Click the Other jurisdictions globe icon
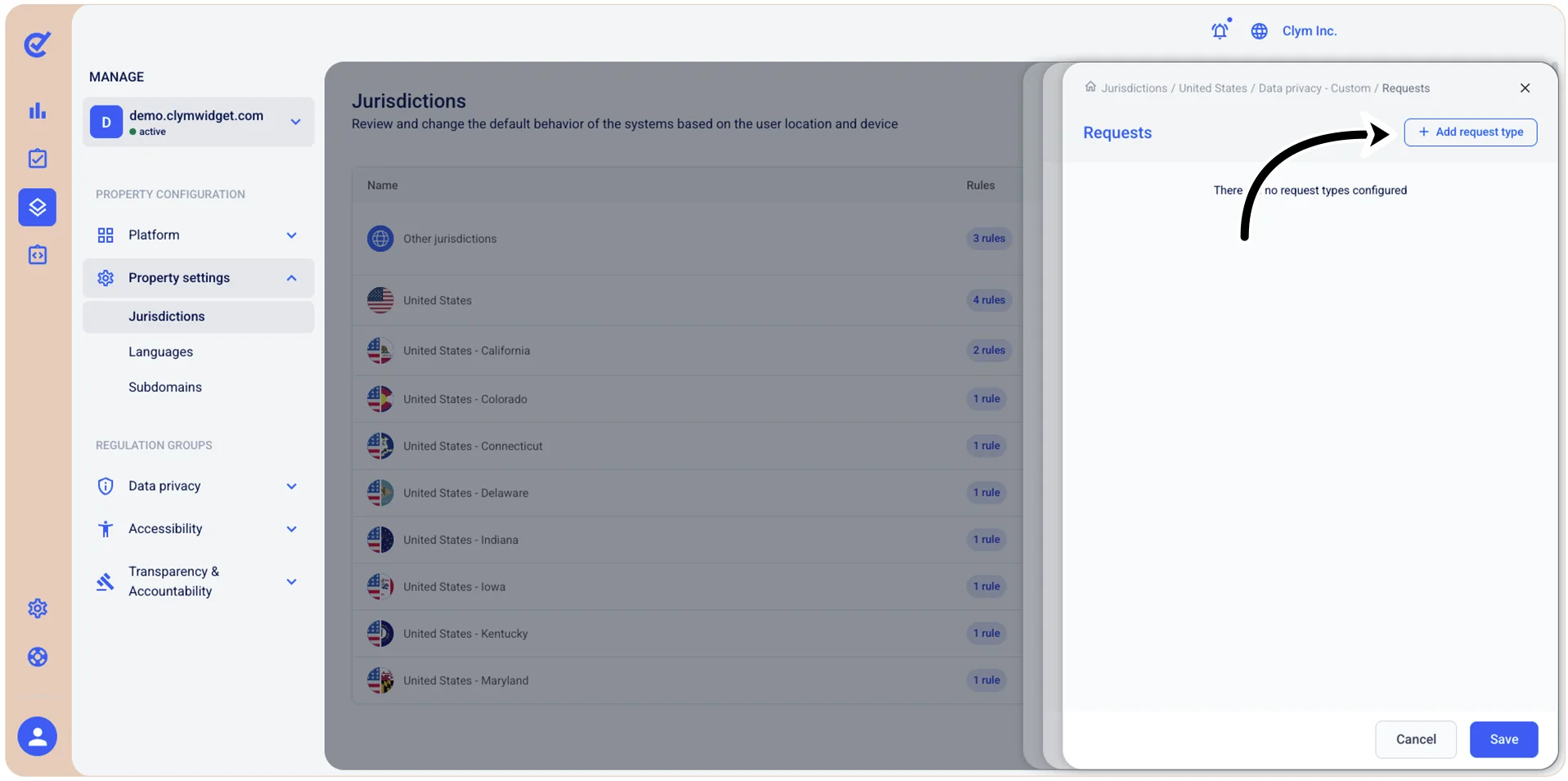Image resolution: width=1568 pixels, height=781 pixels. pos(380,239)
